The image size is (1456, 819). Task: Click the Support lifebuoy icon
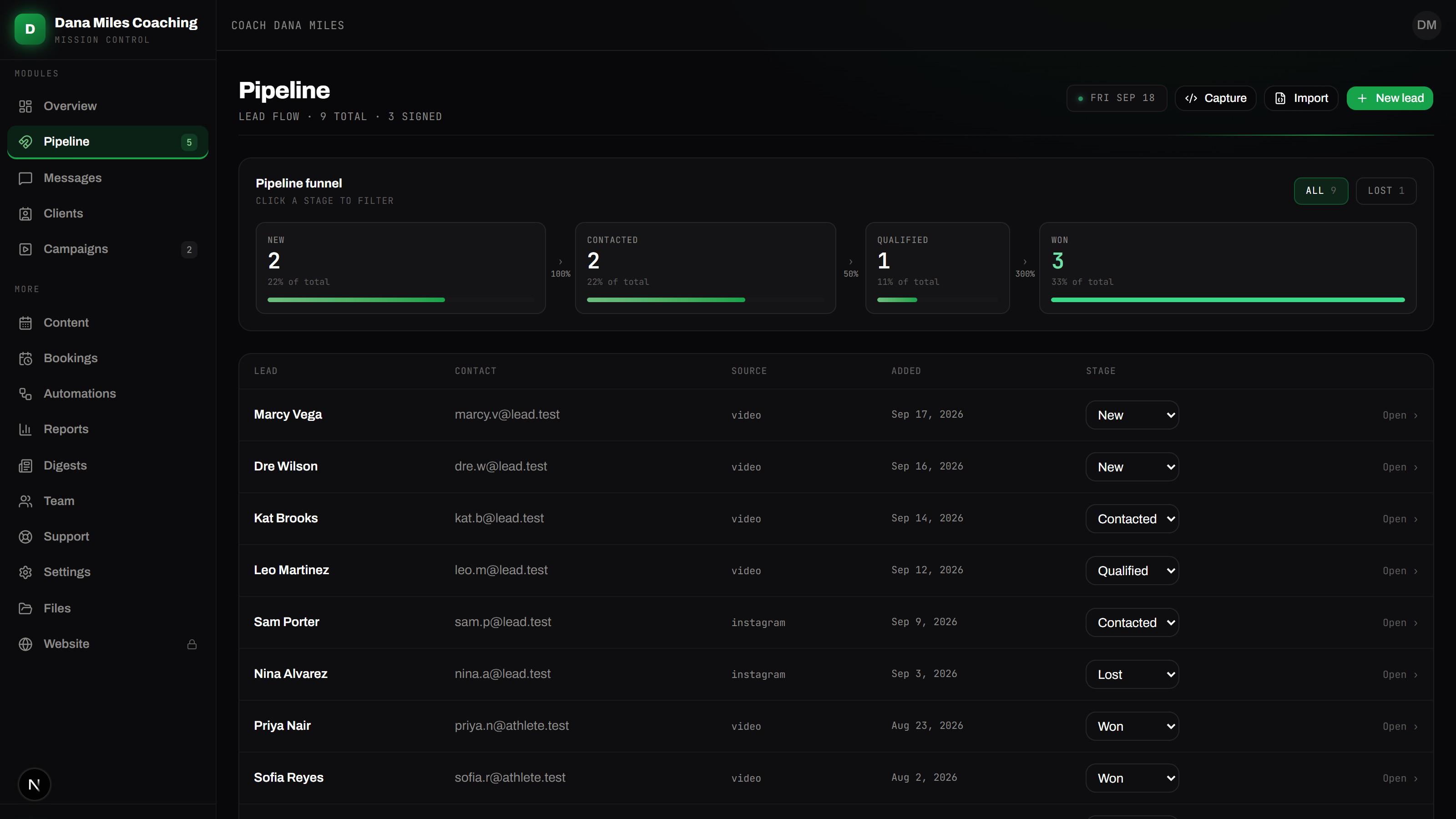(25, 537)
